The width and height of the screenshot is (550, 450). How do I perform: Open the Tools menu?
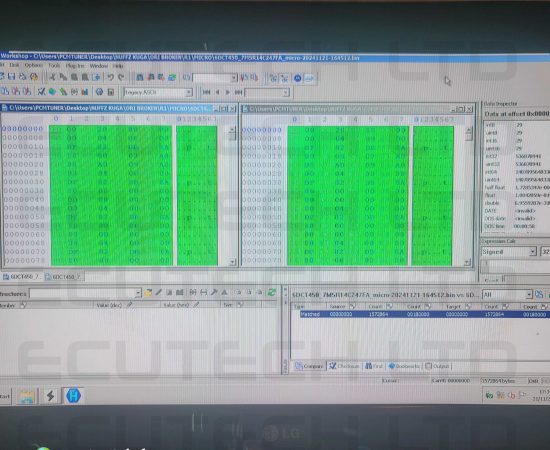pyautogui.click(x=54, y=65)
